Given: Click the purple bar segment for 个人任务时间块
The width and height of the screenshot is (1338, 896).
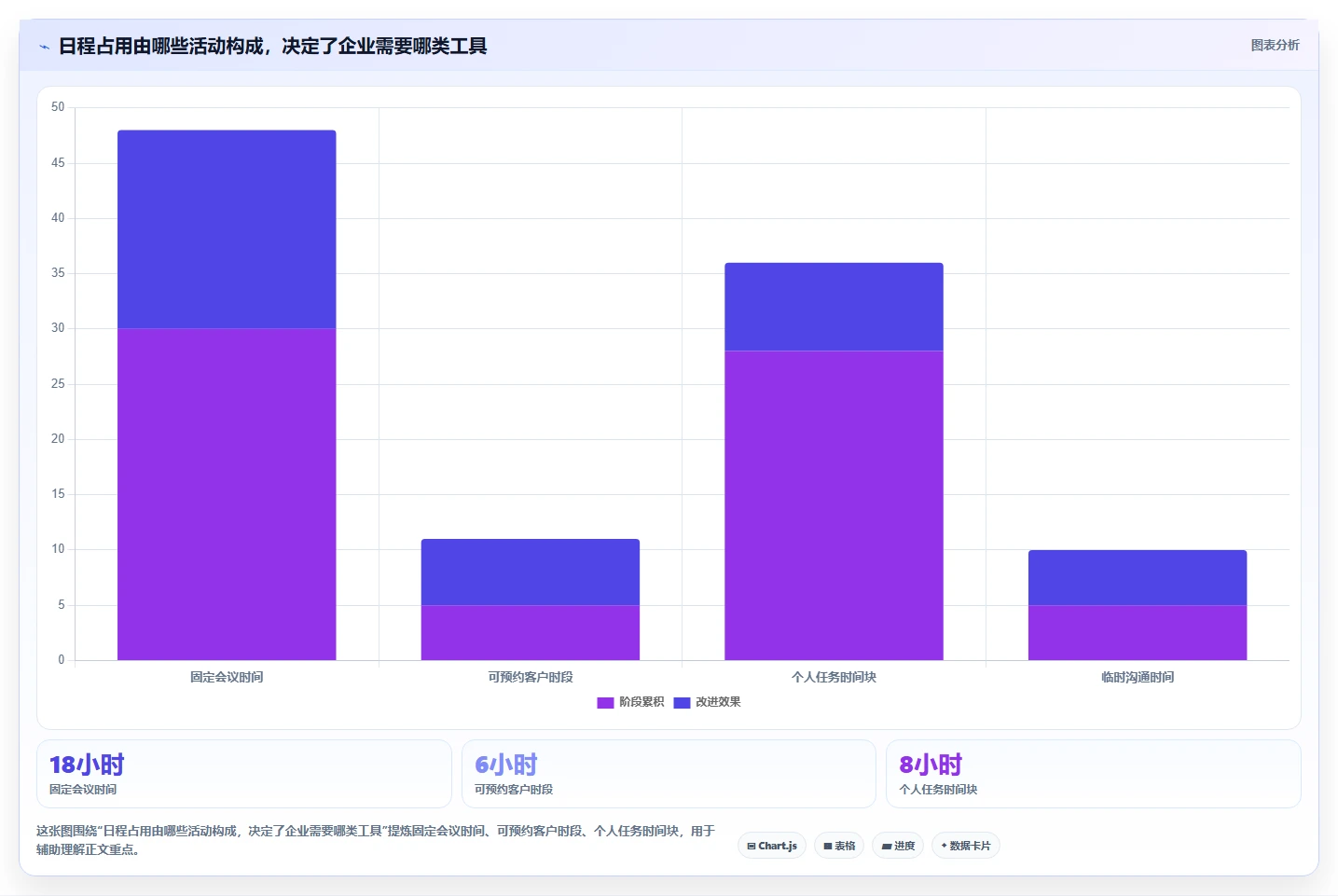Looking at the screenshot, I should coord(834,505).
